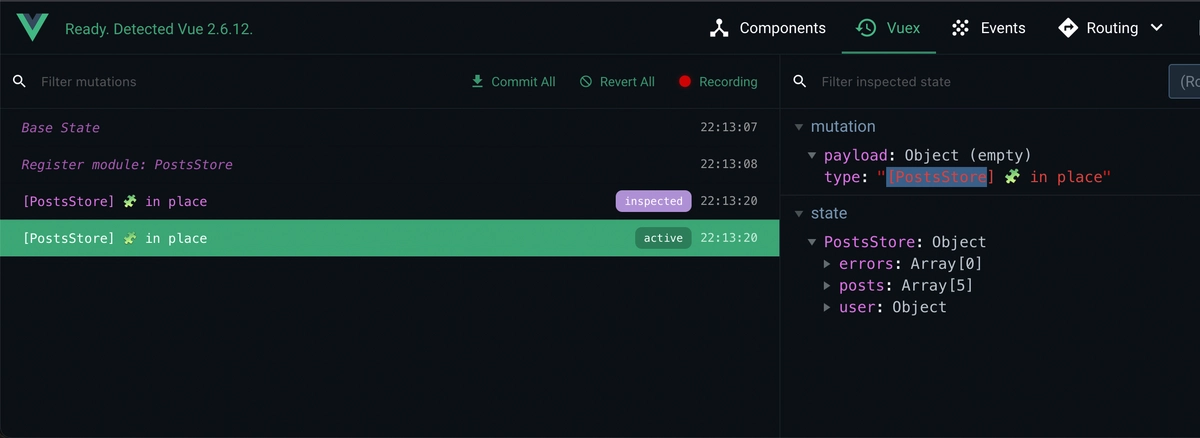Click the Events dots icon
This screenshot has width=1200, height=438.
(x=960, y=28)
